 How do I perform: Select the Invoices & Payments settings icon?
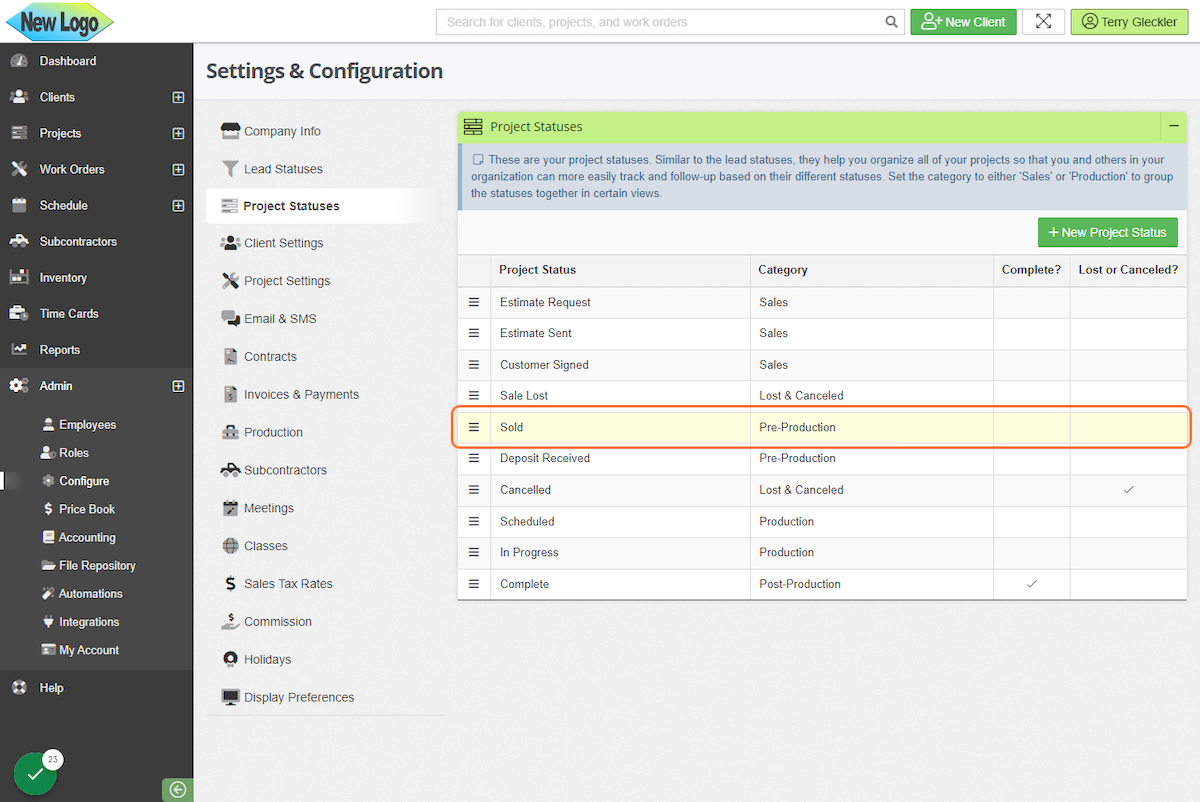(231, 394)
